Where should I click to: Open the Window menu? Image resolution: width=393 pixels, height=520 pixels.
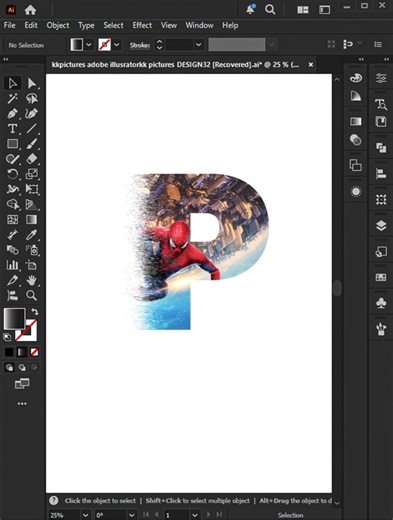[x=199, y=25]
